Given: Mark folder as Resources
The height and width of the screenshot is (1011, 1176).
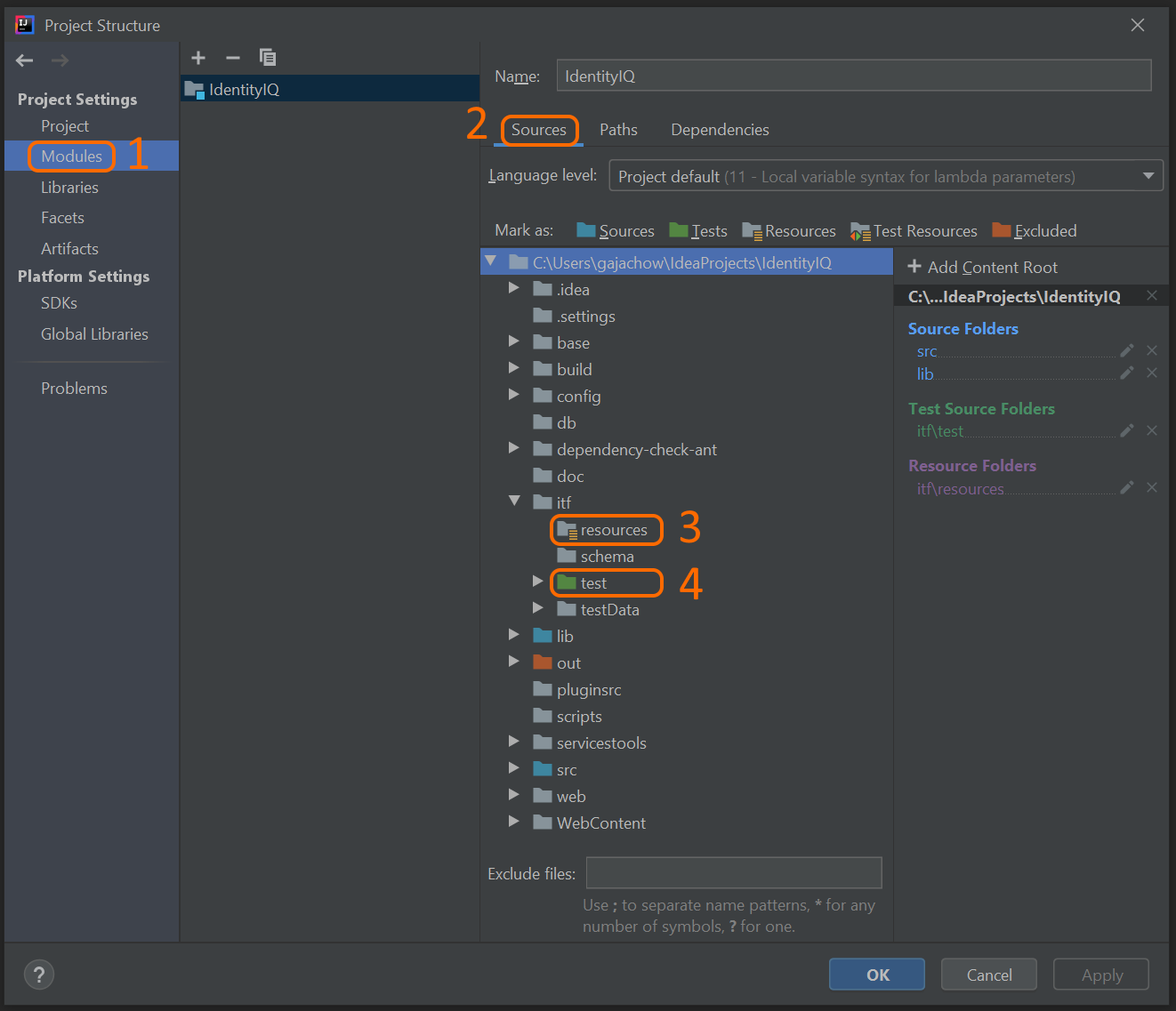Looking at the screenshot, I should (x=789, y=231).
